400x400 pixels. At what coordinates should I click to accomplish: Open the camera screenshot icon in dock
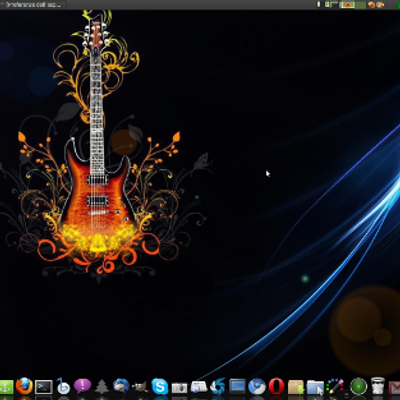pos(179,388)
